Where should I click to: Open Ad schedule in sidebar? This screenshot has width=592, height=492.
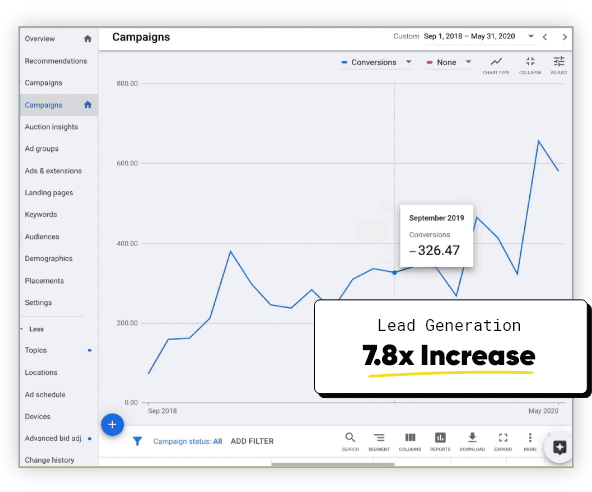click(x=45, y=395)
